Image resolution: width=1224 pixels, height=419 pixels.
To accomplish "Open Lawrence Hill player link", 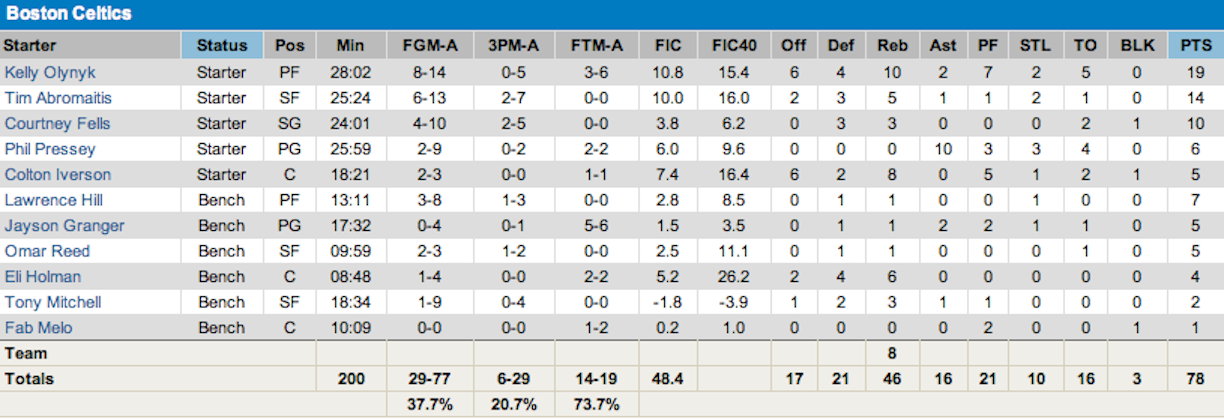I will pyautogui.click(x=53, y=200).
